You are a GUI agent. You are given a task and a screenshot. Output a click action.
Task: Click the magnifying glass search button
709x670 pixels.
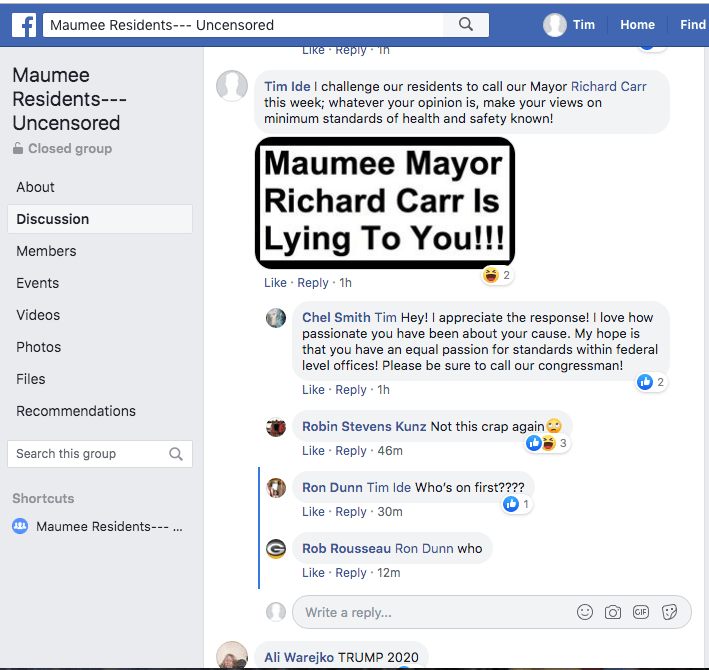pyautogui.click(x=466, y=25)
